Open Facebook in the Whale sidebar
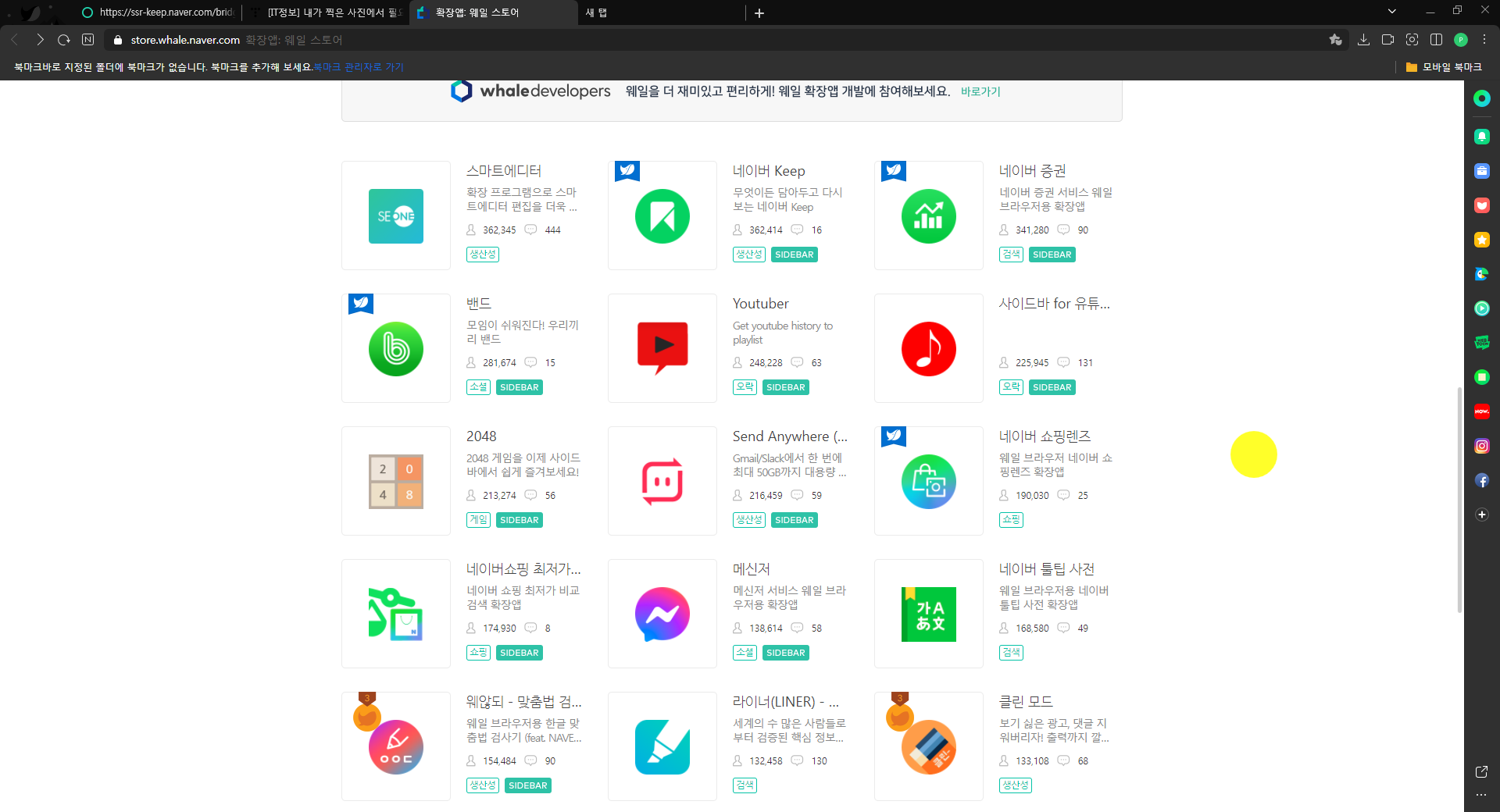This screenshot has width=1500, height=812. (1482, 480)
